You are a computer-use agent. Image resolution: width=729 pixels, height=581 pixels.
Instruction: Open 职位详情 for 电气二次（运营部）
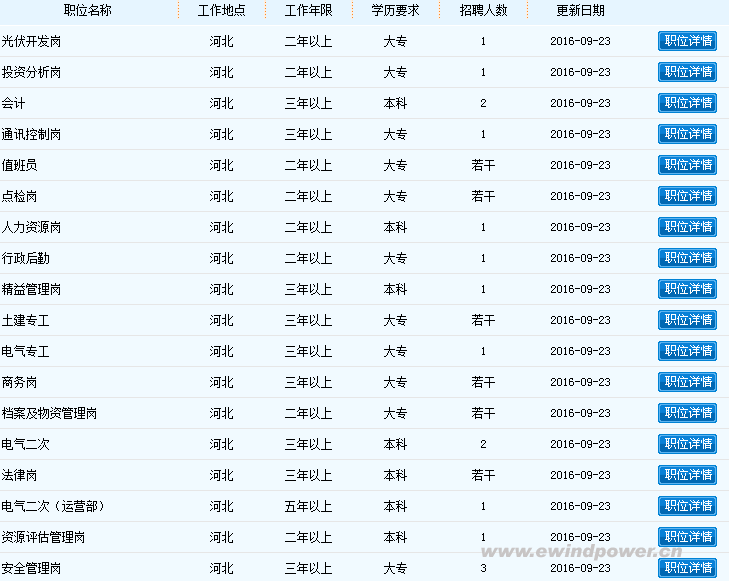click(x=687, y=506)
